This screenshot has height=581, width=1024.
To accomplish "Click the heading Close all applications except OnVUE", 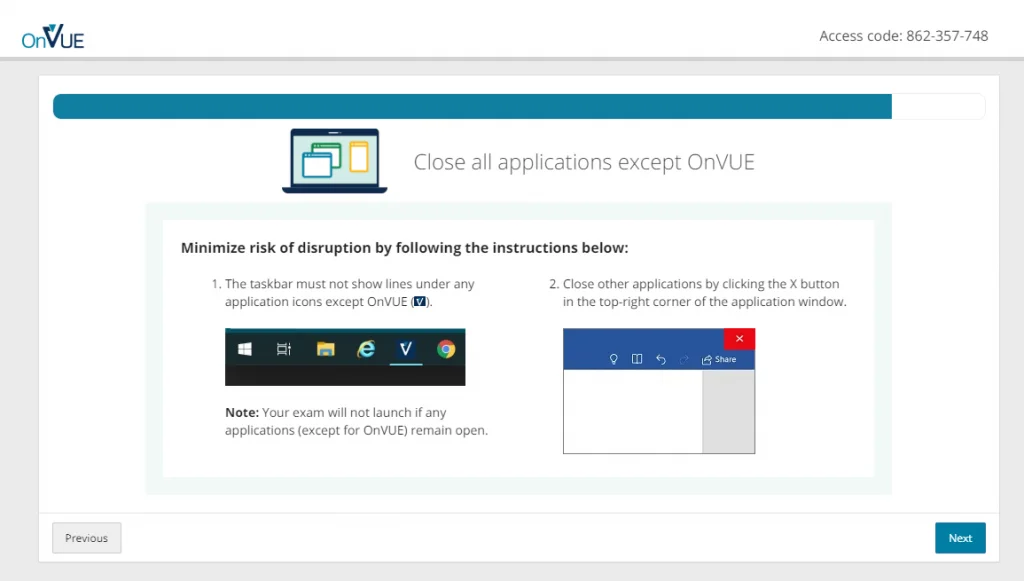I will pyautogui.click(x=584, y=162).
